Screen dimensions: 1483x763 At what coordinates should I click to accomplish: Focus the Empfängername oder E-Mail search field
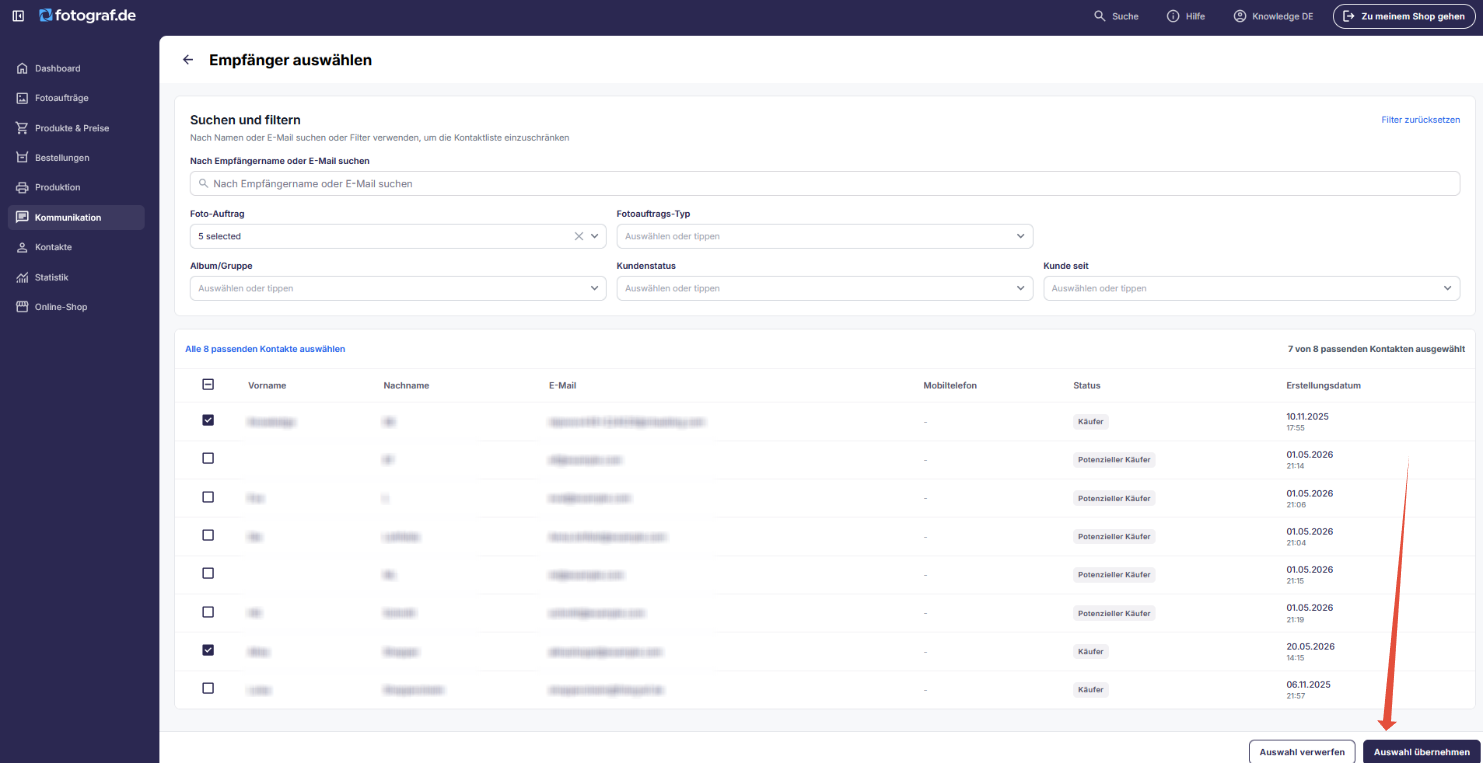coord(825,183)
